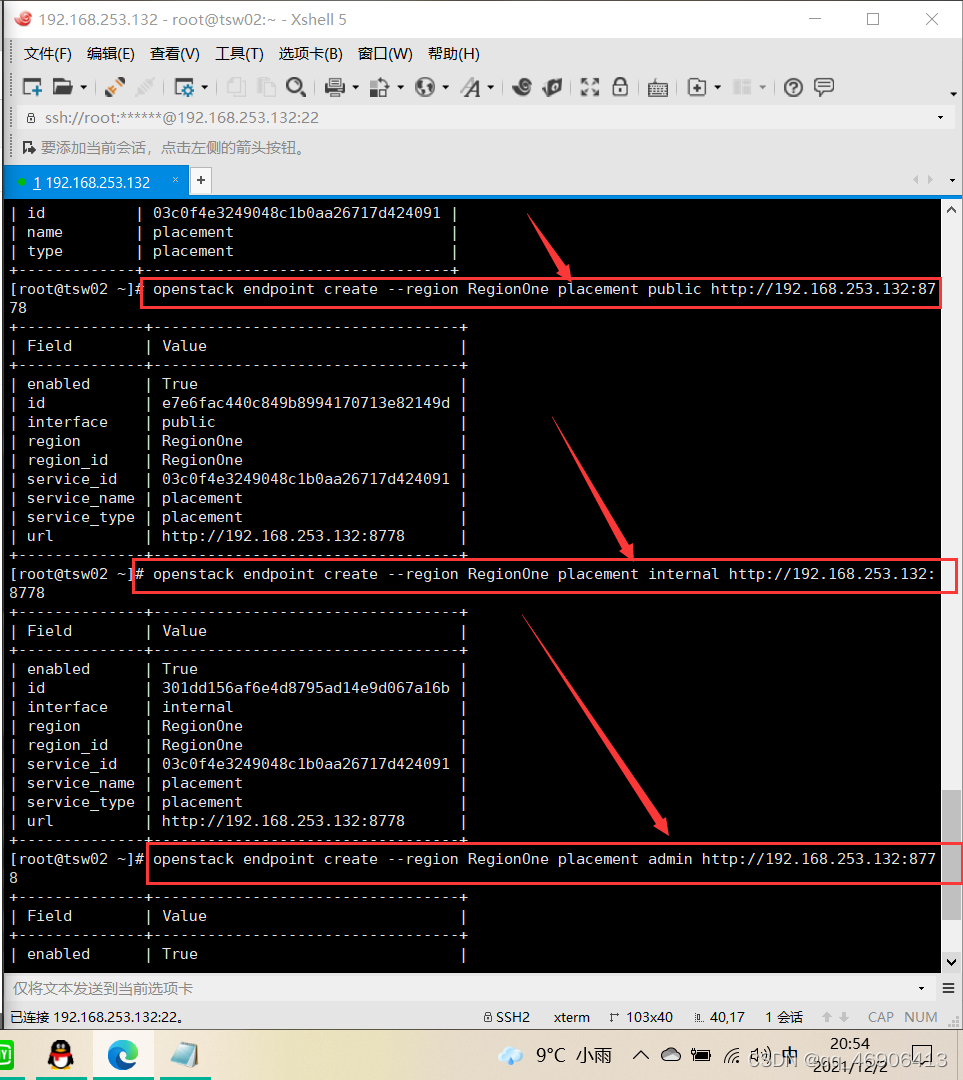The width and height of the screenshot is (963, 1080).
Task: Open the tab list dropdown arrow
Action: (x=952, y=180)
